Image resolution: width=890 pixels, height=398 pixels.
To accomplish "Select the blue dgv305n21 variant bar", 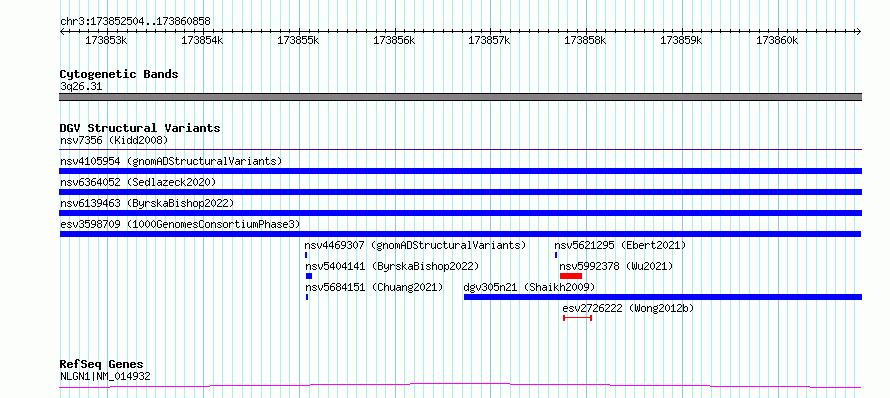I will (x=663, y=297).
